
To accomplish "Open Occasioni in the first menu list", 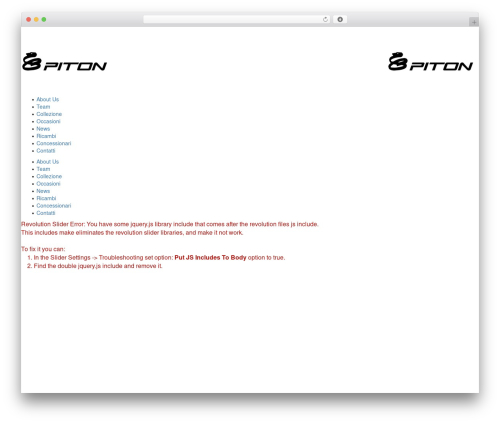I will 48,121.
